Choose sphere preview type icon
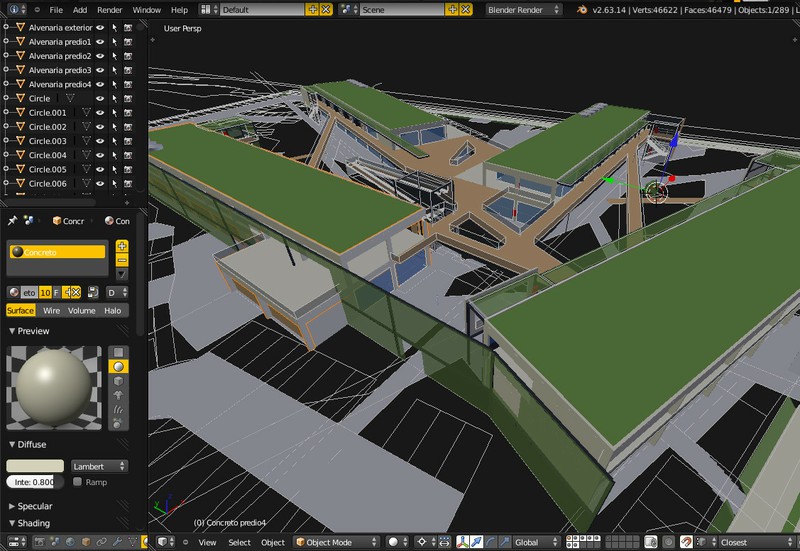The width and height of the screenshot is (800, 551). click(118, 367)
